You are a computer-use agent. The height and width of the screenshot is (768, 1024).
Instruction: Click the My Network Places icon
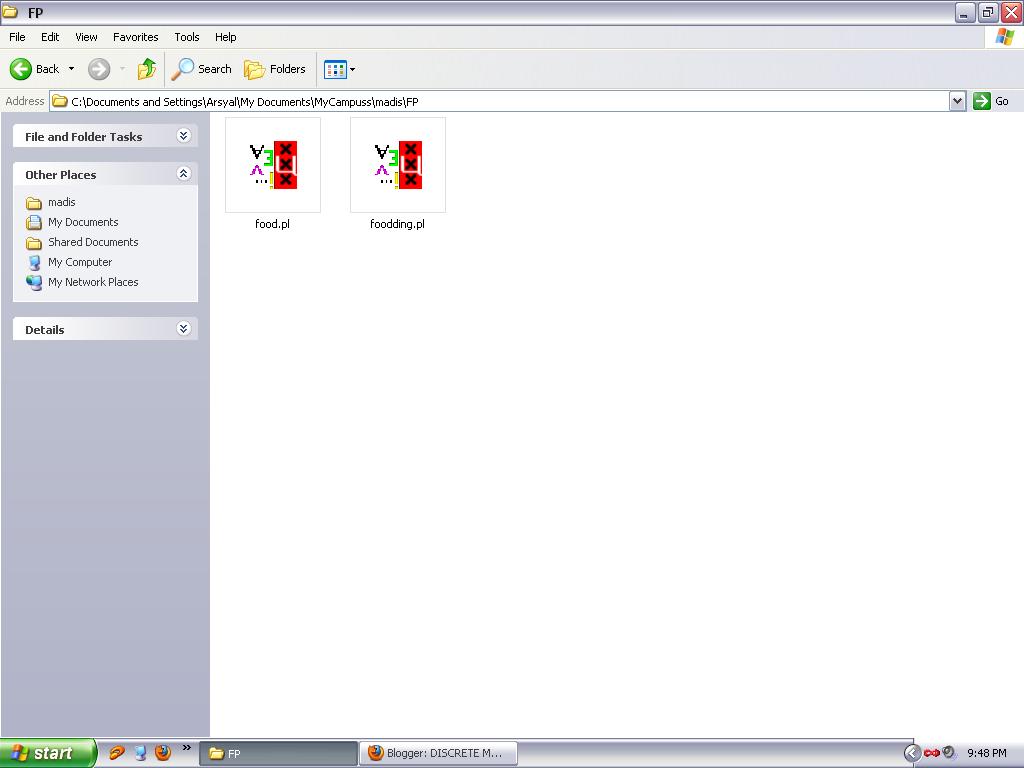34,282
